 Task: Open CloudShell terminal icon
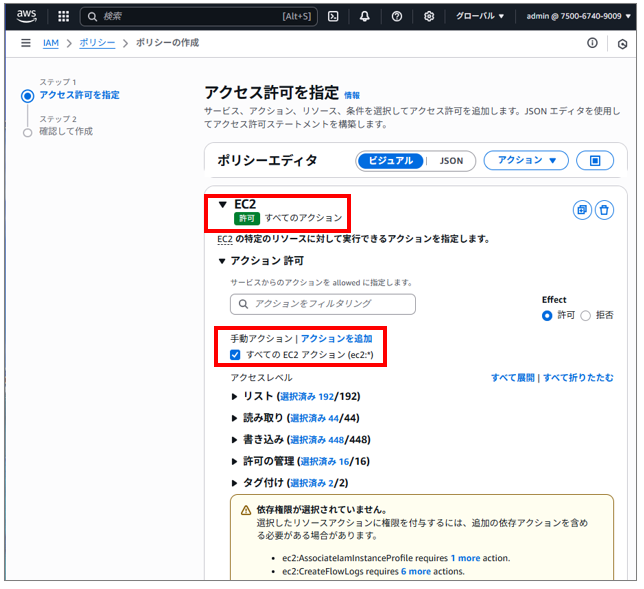point(333,16)
